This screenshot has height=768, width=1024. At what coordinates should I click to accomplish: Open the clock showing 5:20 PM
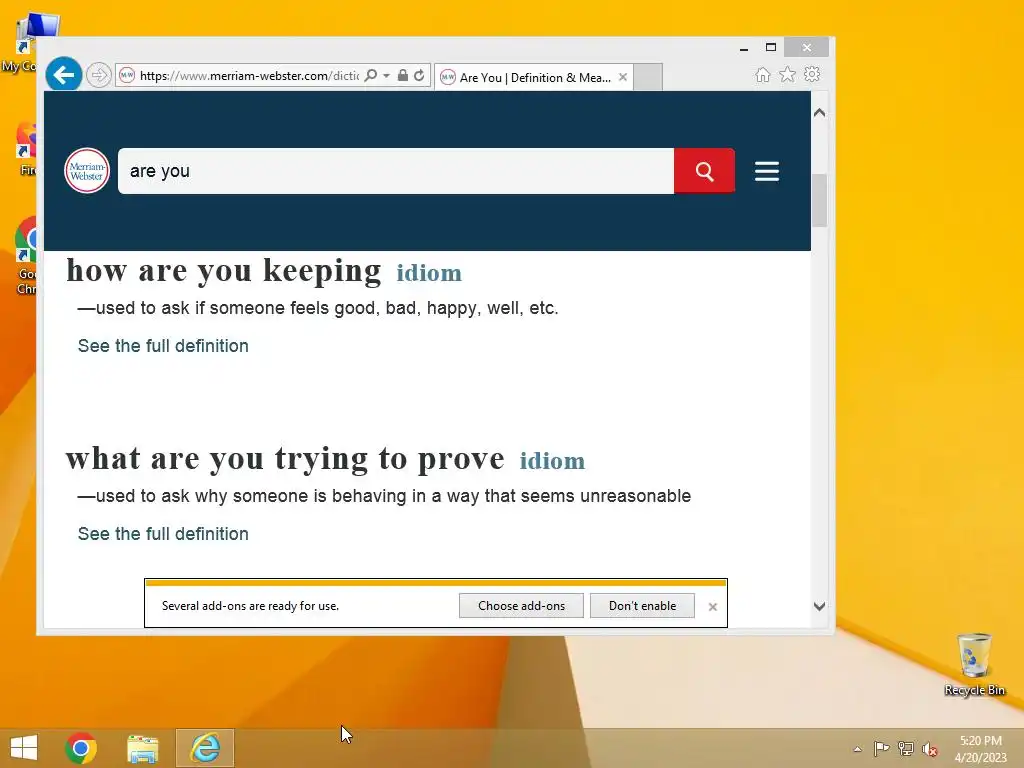pos(980,749)
